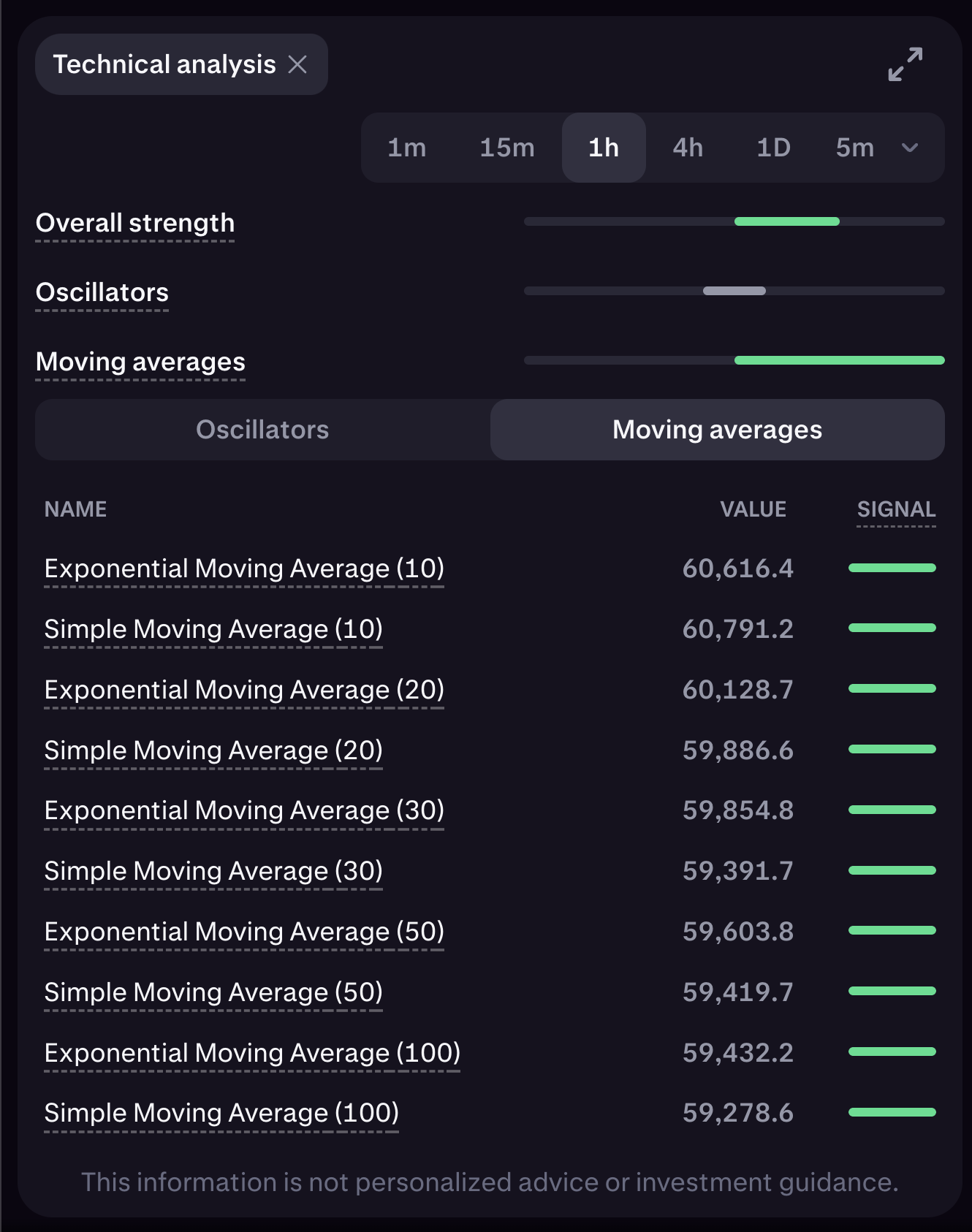This screenshot has height=1232, width=972.
Task: Open the timeframe dropdown chevron
Action: pyautogui.click(x=910, y=148)
